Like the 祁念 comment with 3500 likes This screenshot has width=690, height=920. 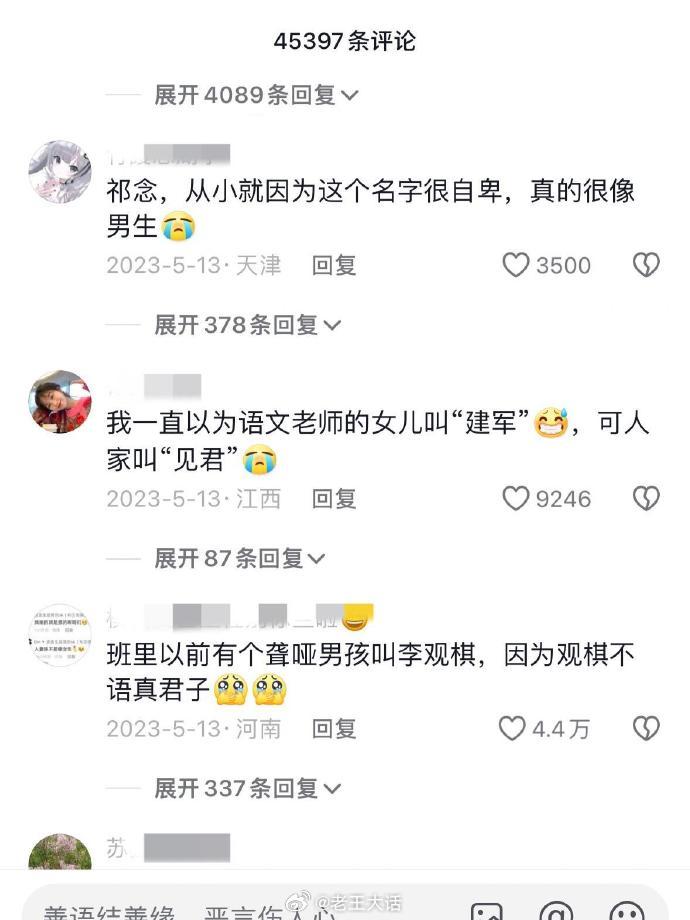click(x=516, y=265)
